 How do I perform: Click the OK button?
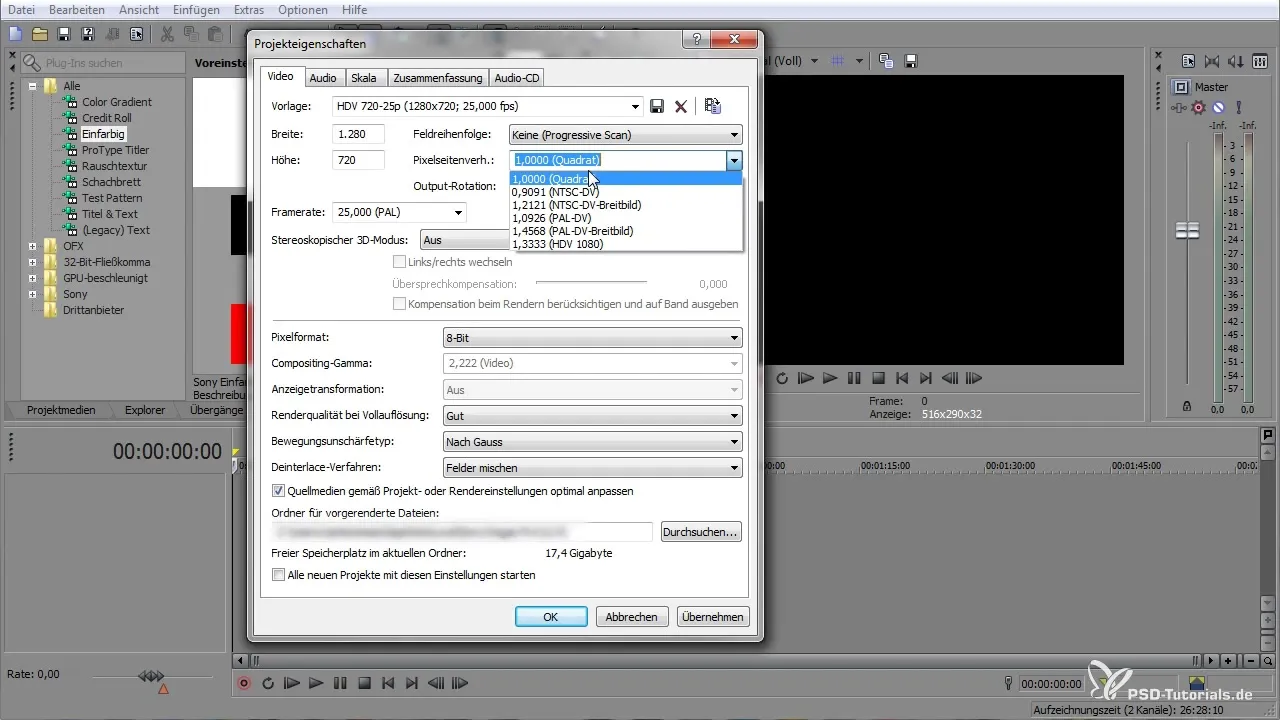551,617
